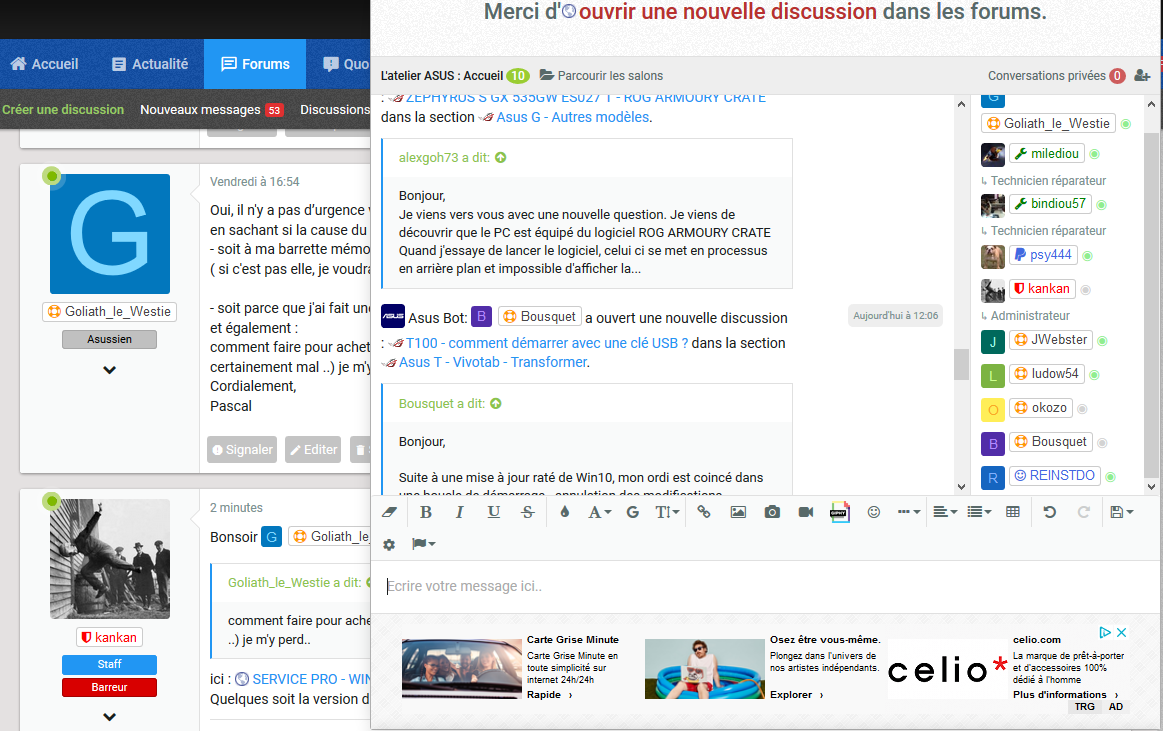Open 'Asus T - Vivotab - Transformer' link
Image resolution: width=1163 pixels, height=731 pixels.
493,363
